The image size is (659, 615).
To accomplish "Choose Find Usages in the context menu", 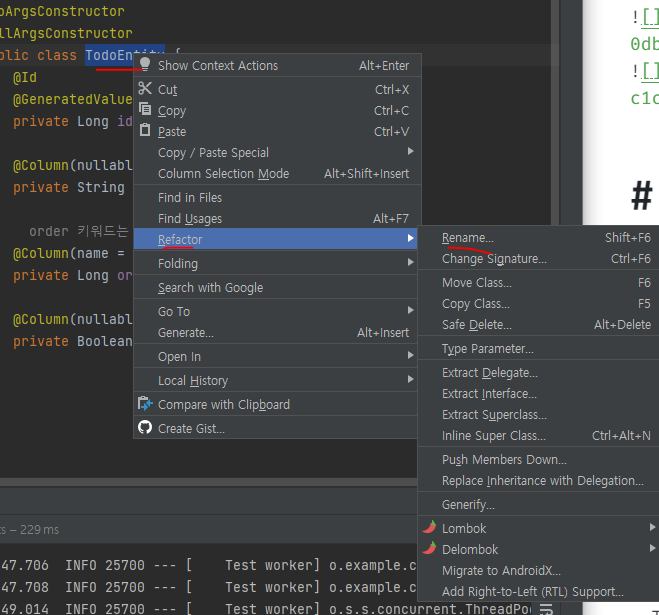I will (190, 218).
